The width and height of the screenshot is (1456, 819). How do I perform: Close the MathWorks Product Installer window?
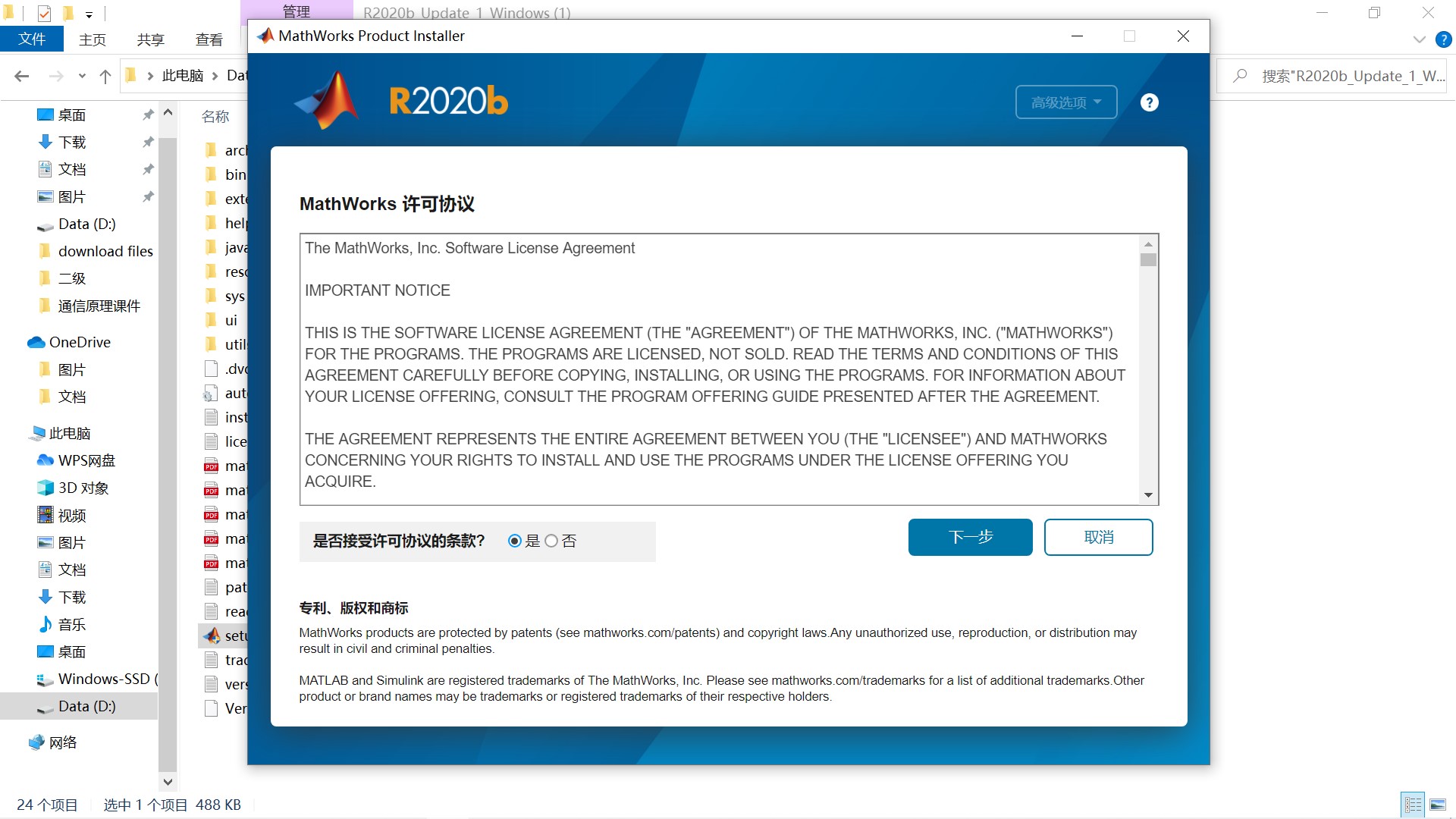(x=1183, y=36)
